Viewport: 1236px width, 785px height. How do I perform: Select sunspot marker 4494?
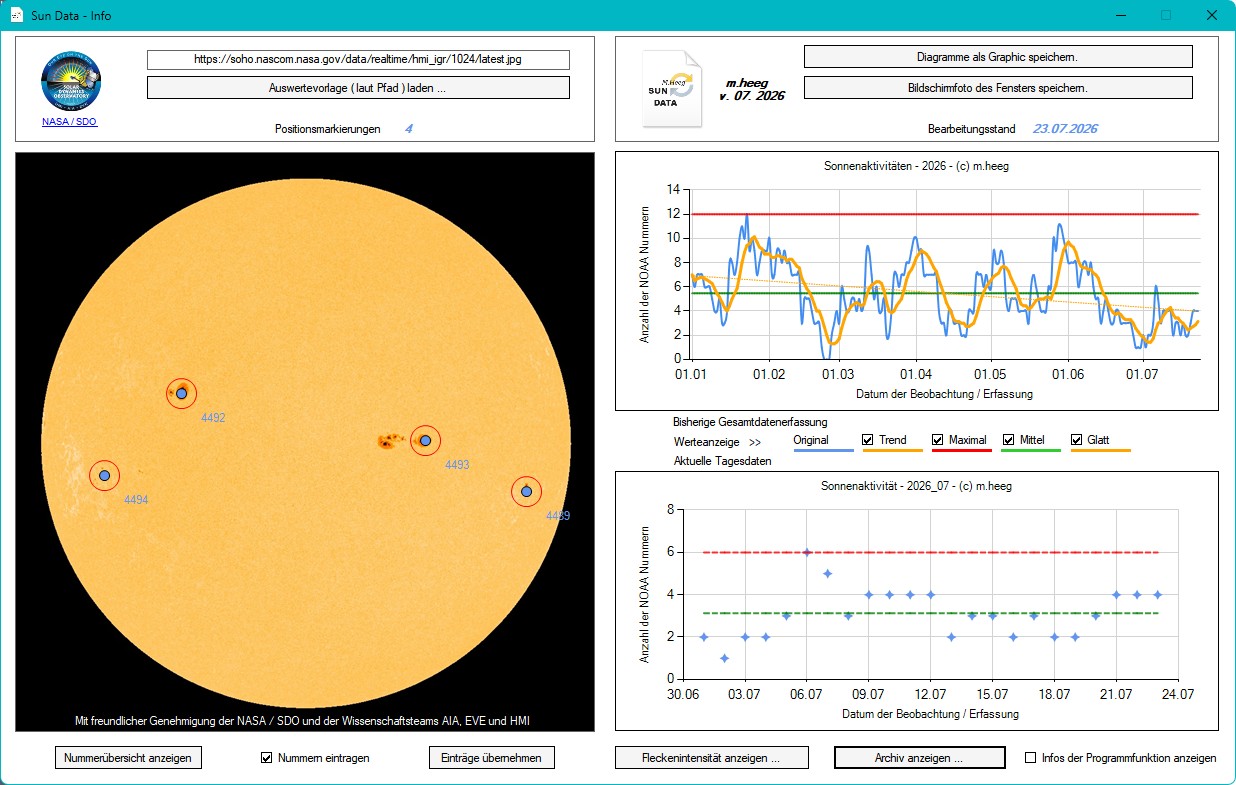click(x=104, y=475)
